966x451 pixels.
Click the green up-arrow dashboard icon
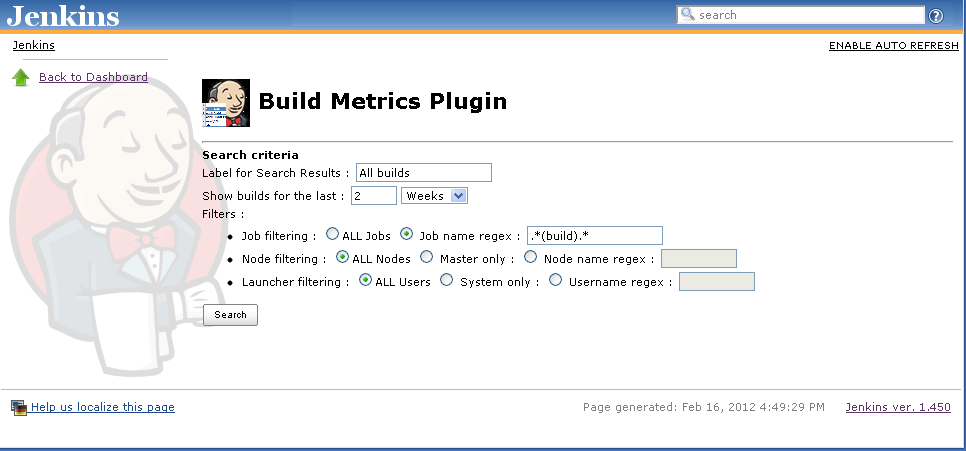tap(21, 78)
